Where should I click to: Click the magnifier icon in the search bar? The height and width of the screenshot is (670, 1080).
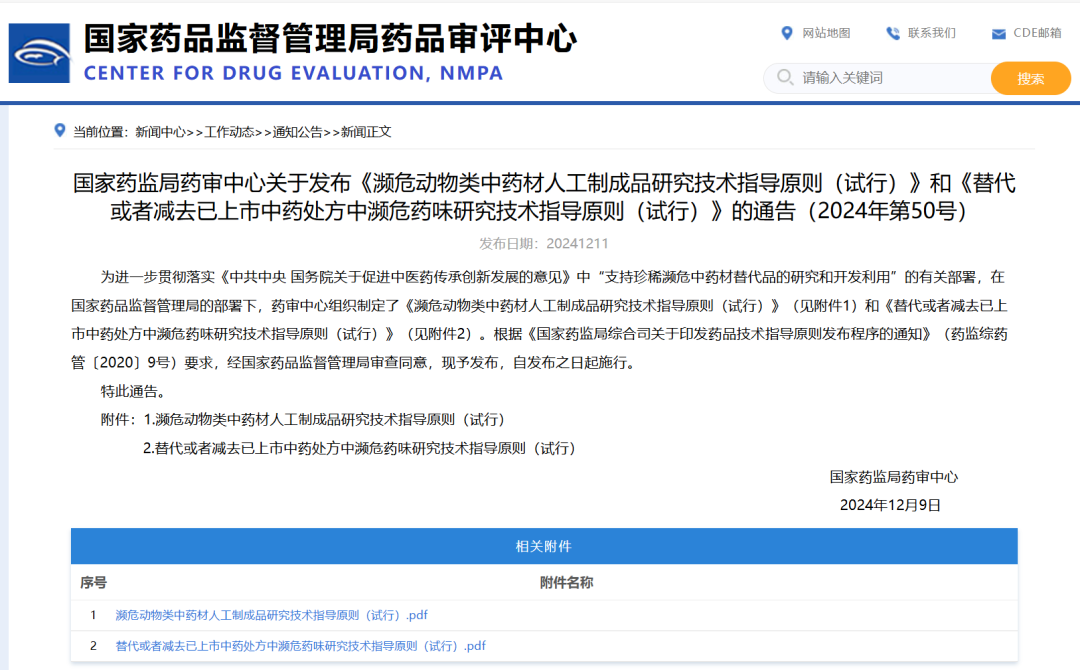pos(786,78)
